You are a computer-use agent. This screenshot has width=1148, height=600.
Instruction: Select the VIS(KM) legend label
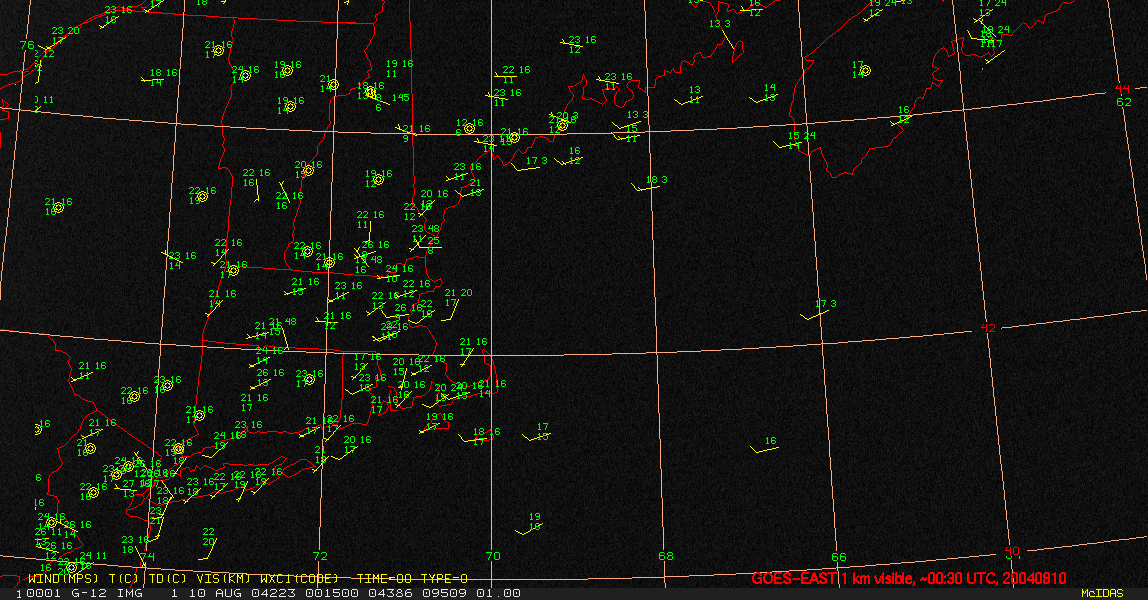pyautogui.click(x=224, y=579)
